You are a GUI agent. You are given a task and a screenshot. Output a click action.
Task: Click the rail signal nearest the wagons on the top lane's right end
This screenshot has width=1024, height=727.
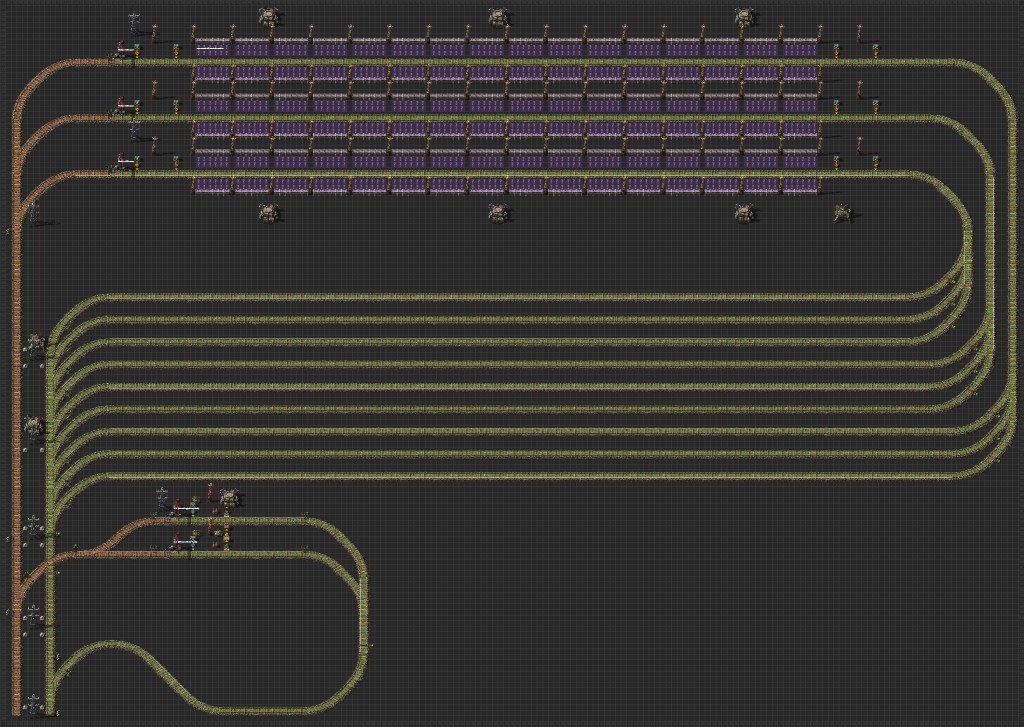[837, 50]
